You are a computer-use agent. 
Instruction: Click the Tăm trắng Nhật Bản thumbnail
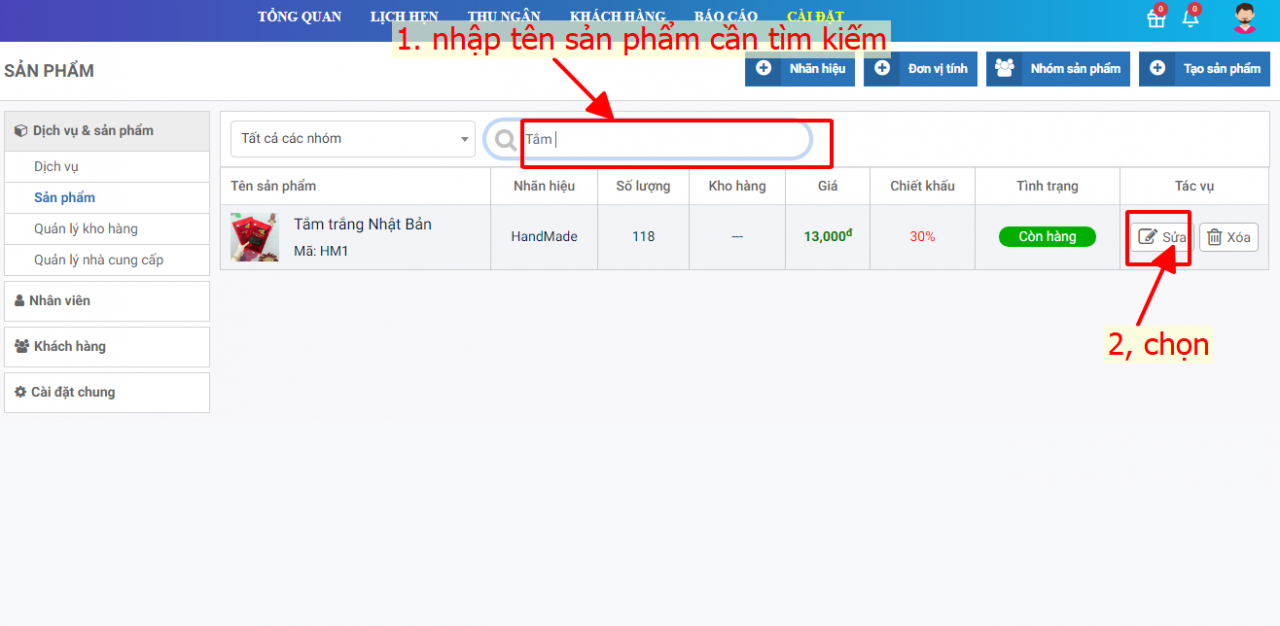(254, 237)
